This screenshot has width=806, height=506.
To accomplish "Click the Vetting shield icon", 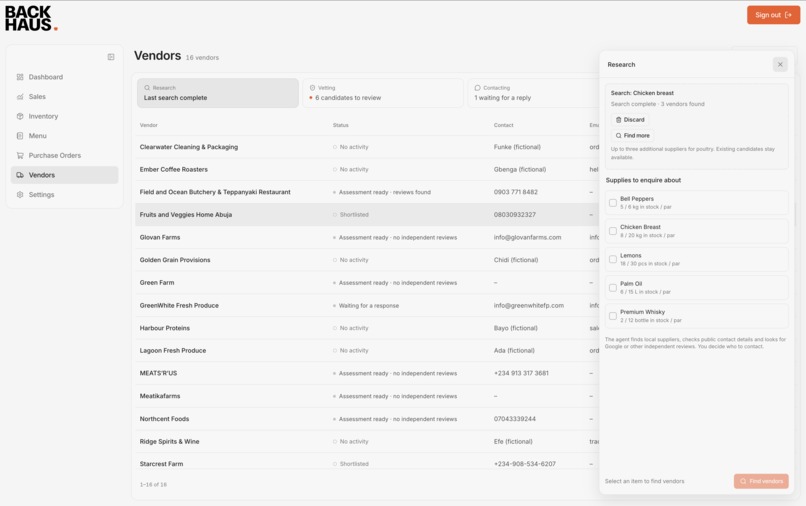I will [x=312, y=88].
